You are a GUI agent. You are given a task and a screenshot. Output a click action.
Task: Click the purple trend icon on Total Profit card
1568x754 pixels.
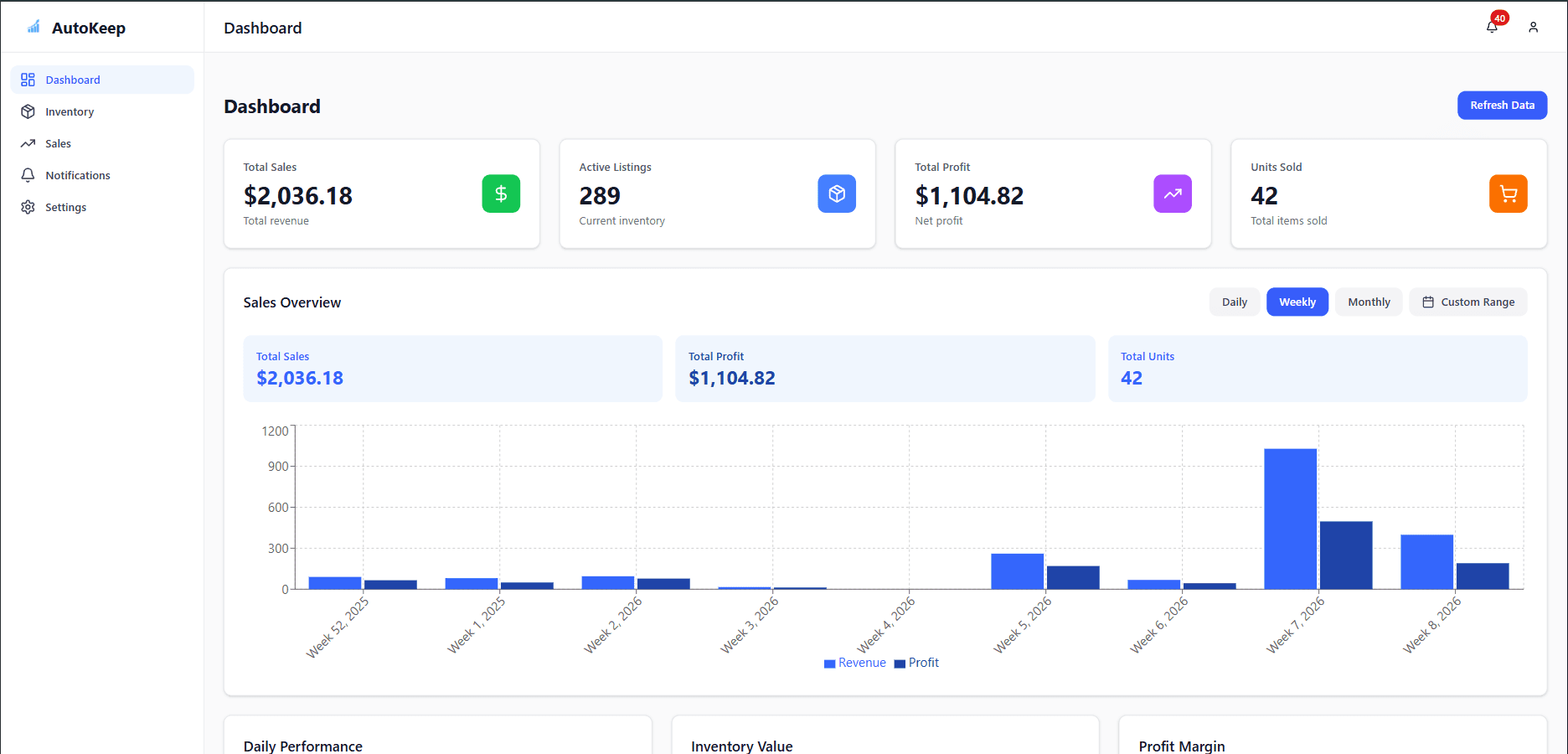[x=1172, y=194]
